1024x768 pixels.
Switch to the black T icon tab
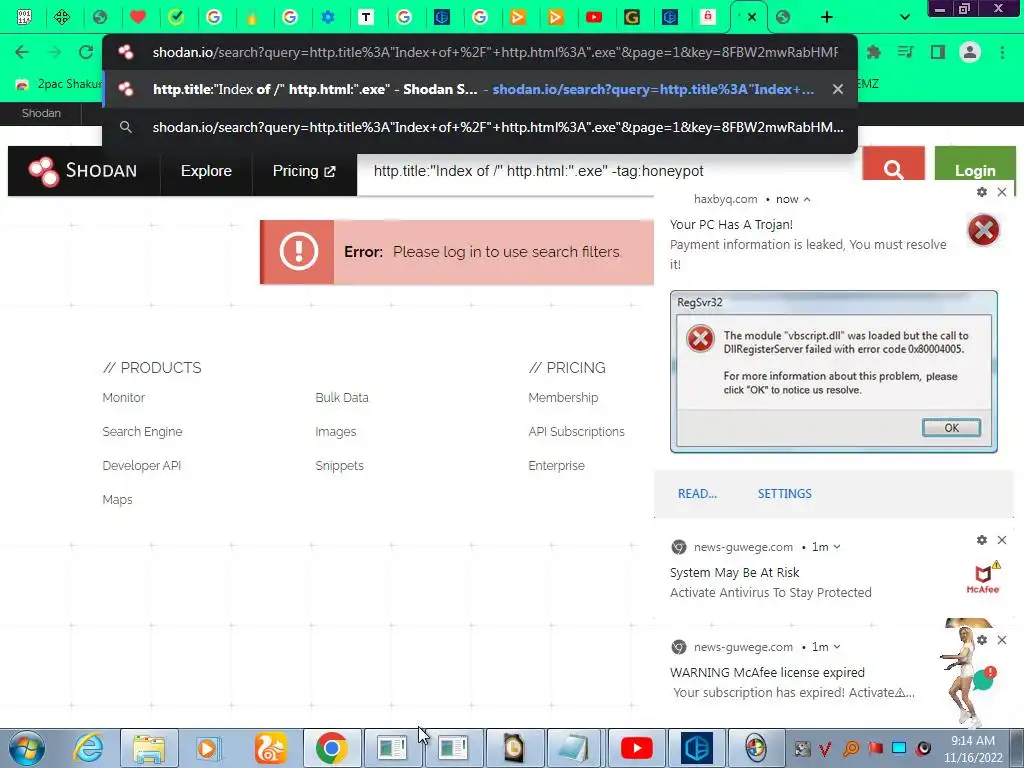pos(366,17)
